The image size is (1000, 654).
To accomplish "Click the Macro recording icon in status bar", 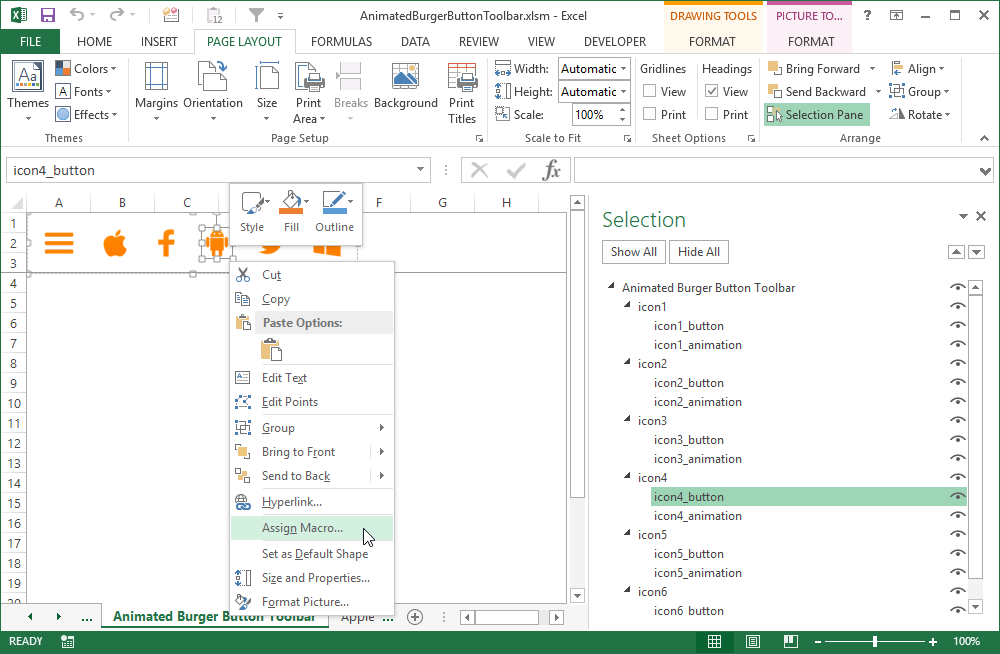I will coord(67,641).
